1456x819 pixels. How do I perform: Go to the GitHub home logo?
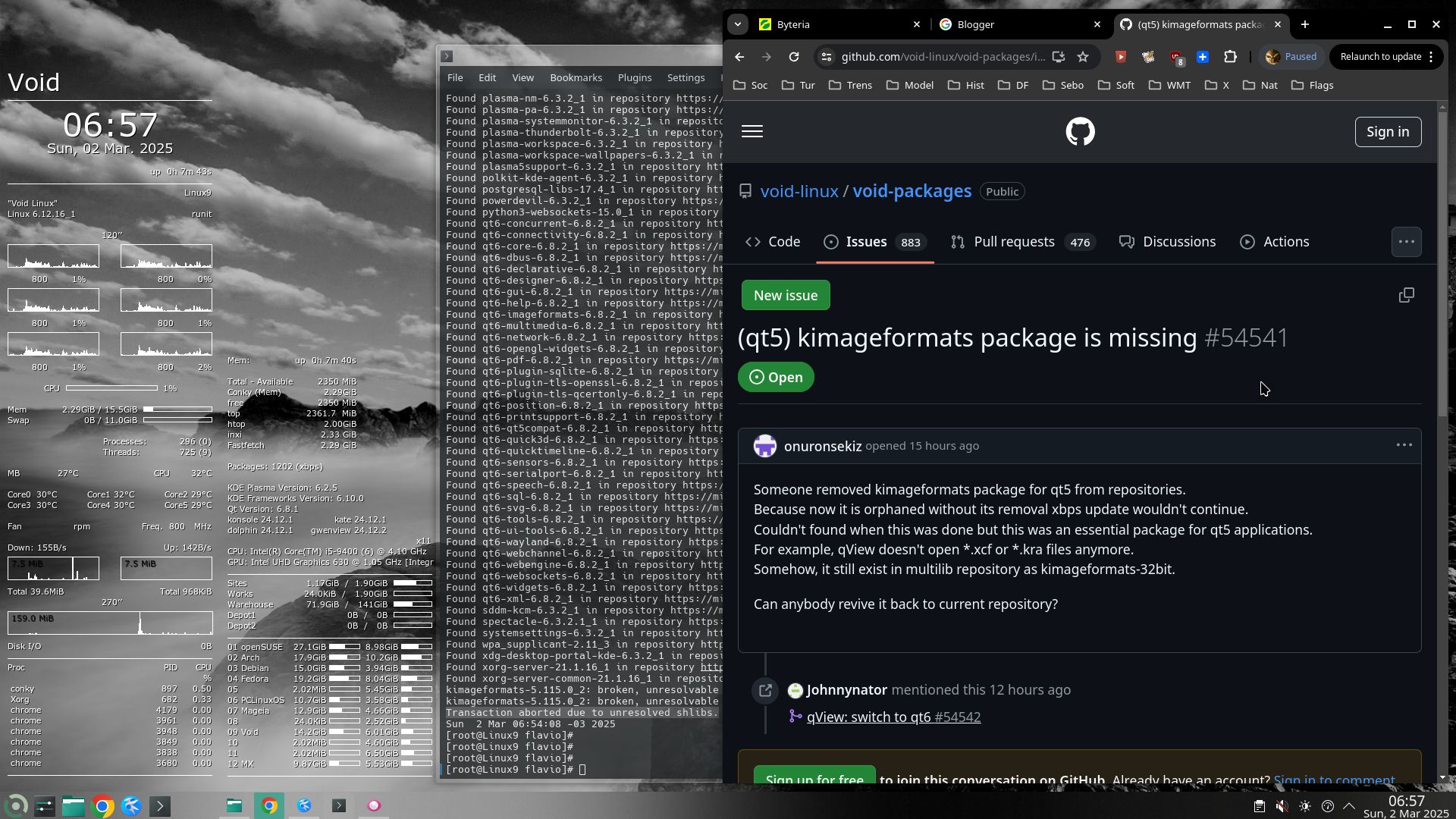pos(1080,131)
